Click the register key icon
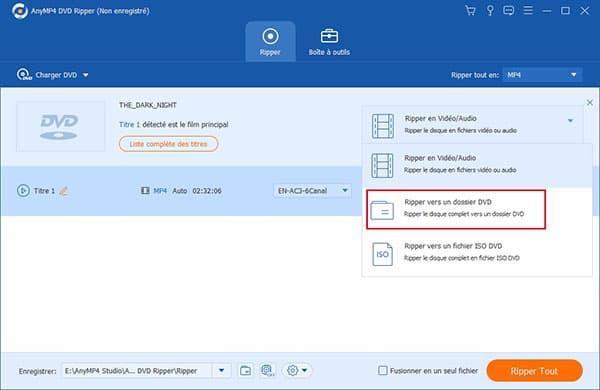600x390 pixels. [x=490, y=10]
